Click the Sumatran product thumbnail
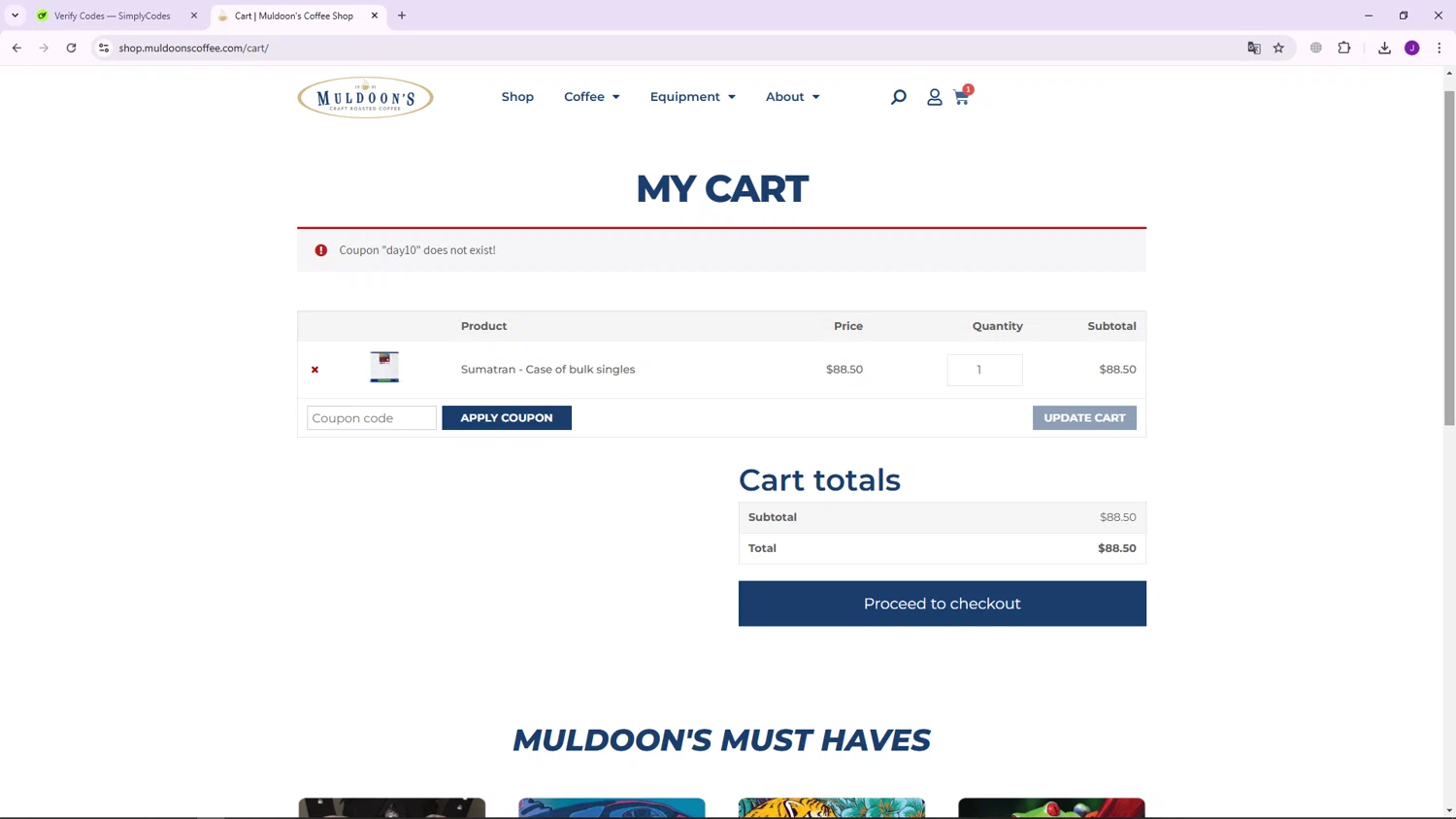The height and width of the screenshot is (819, 1456). (x=384, y=367)
